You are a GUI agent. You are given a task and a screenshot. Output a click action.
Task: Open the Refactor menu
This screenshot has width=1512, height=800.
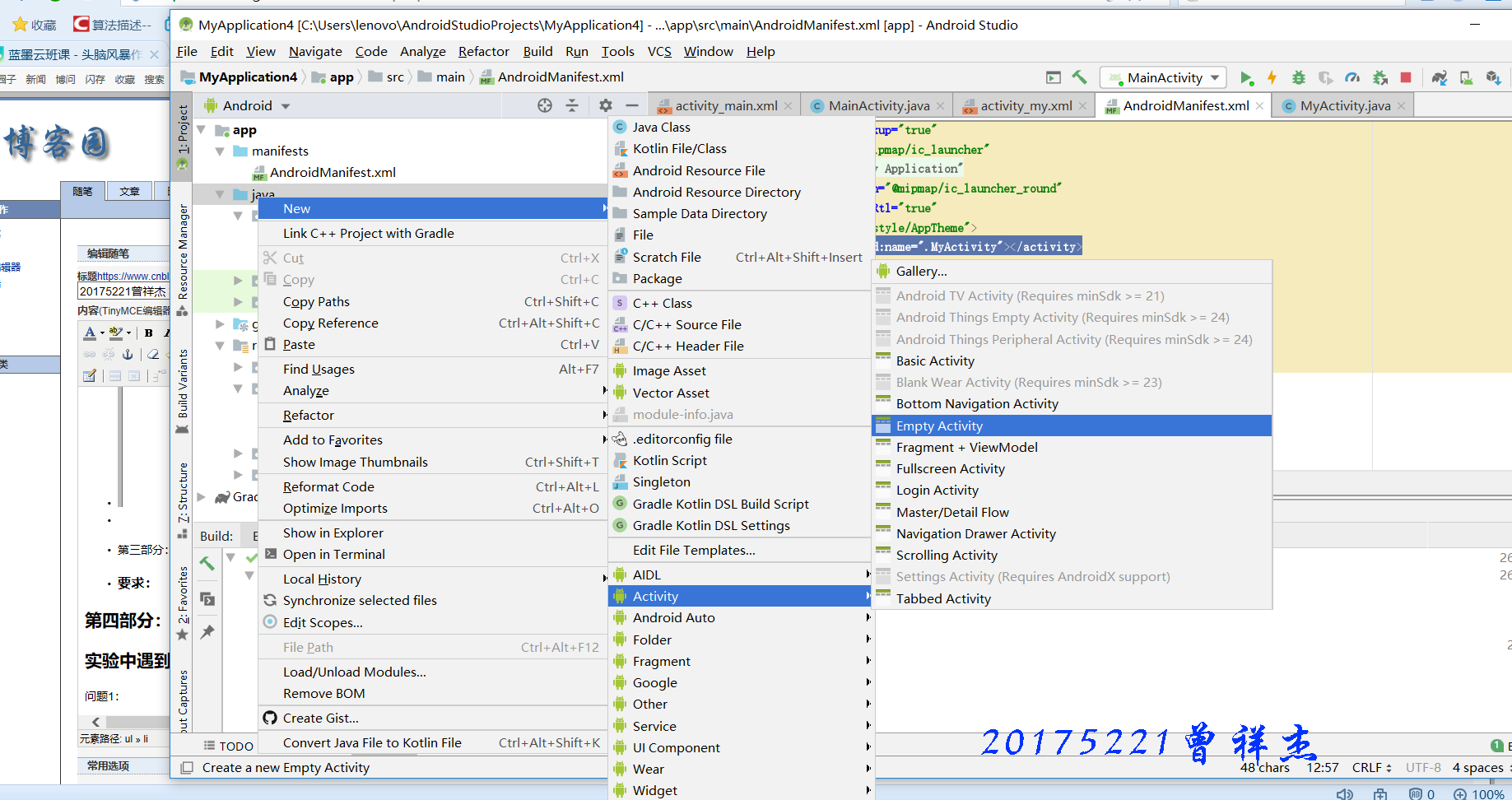pyautogui.click(x=484, y=52)
